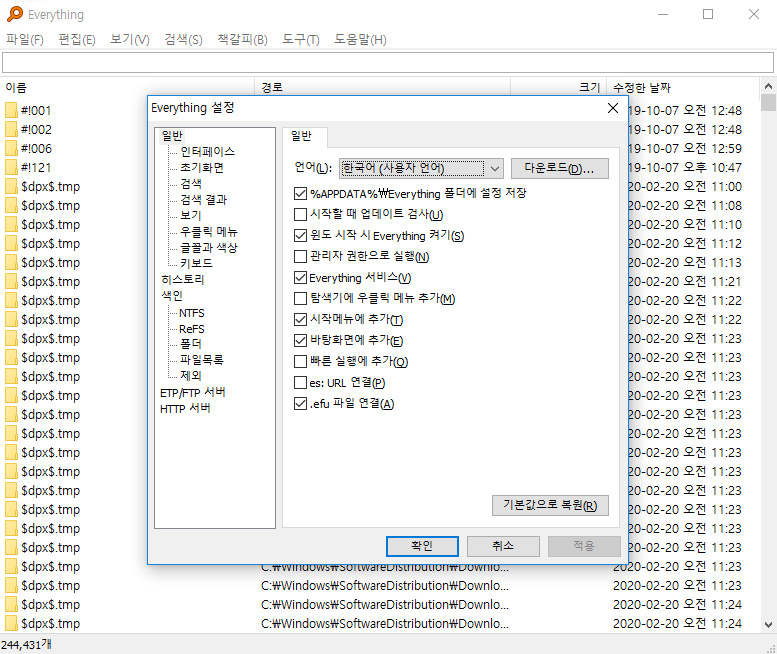This screenshot has width=777, height=654.
Task: Toggle 바탕화면에 추가 checkbox
Action: coord(300,340)
